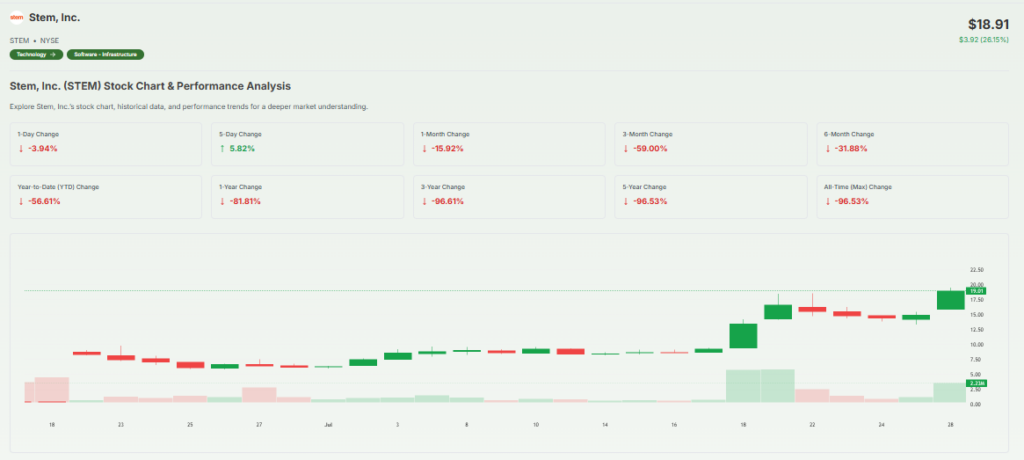Select the 5-Year Change card
The width and height of the screenshot is (1024, 460).
click(711, 197)
